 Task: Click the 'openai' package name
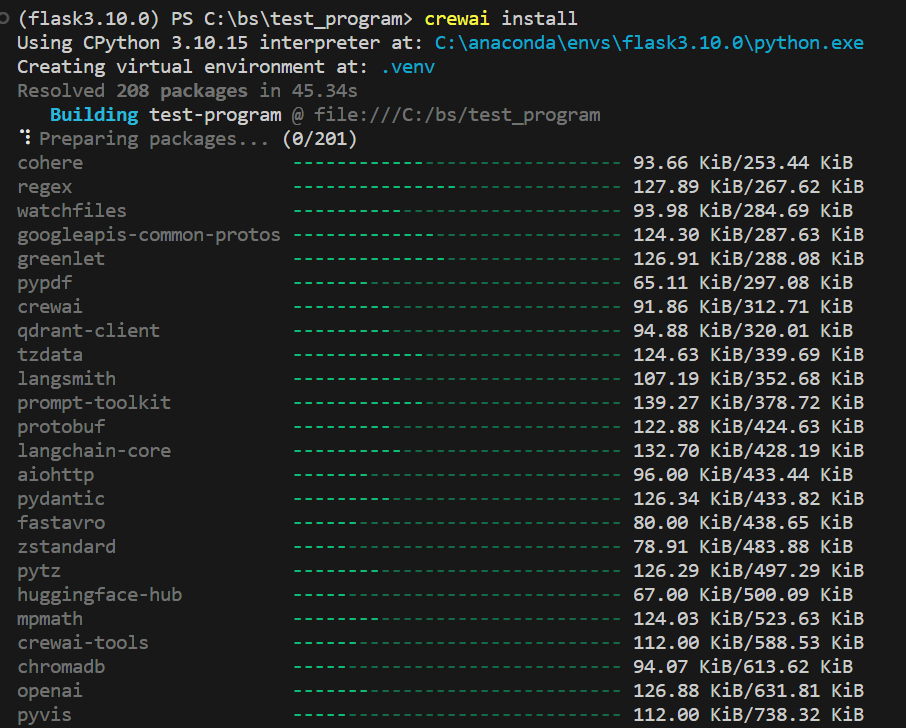tap(50, 691)
